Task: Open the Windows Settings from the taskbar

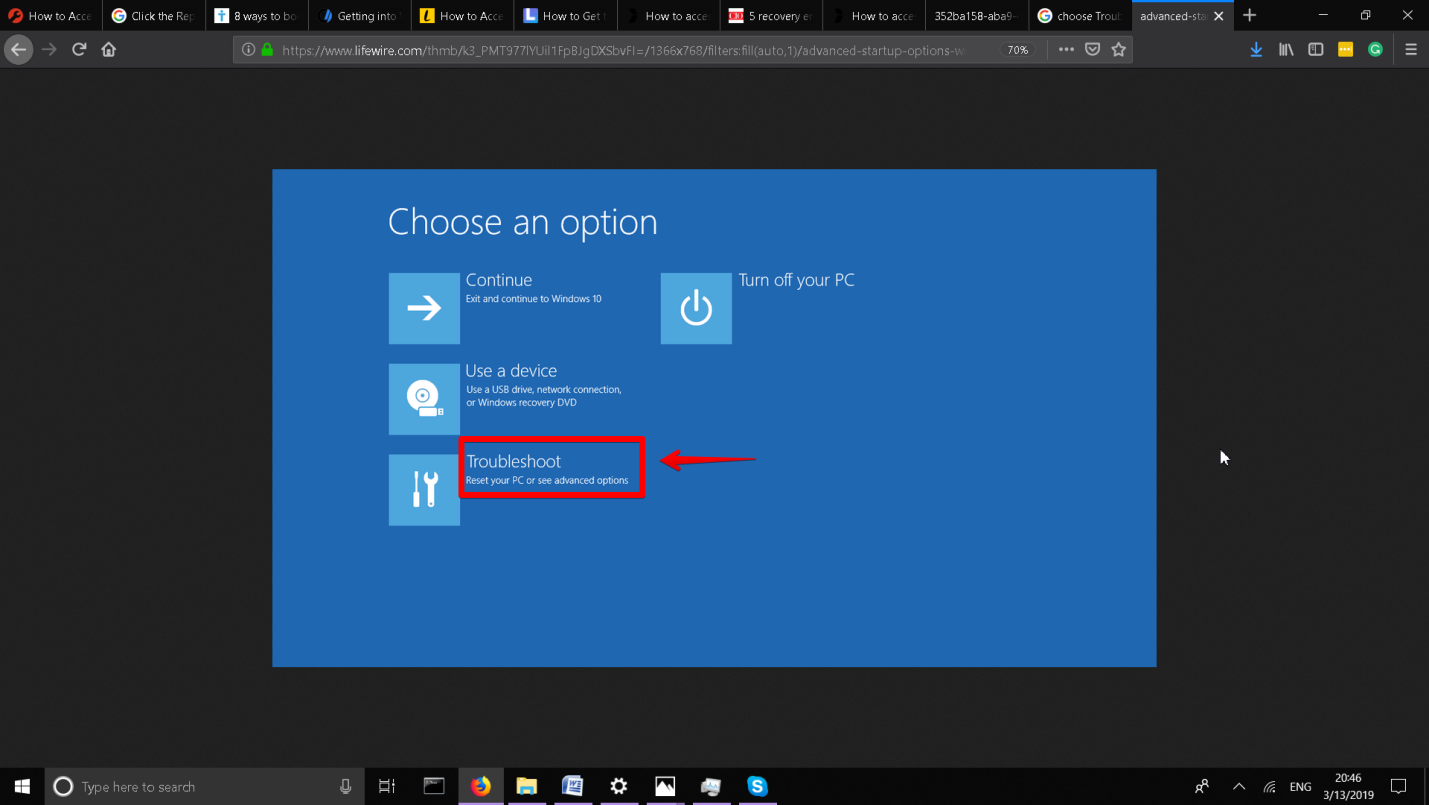Action: (x=619, y=787)
